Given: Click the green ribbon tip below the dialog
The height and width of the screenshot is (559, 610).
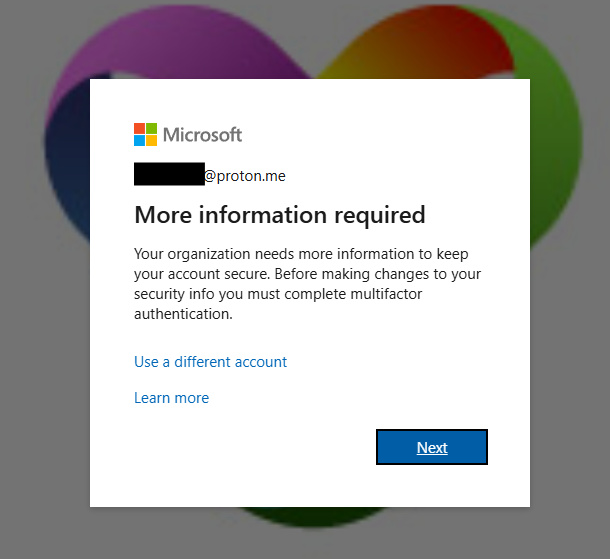Looking at the screenshot, I should [x=311, y=517].
